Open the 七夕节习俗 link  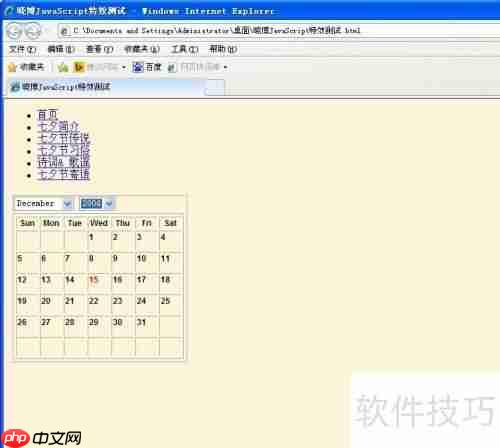pyautogui.click(x=64, y=151)
